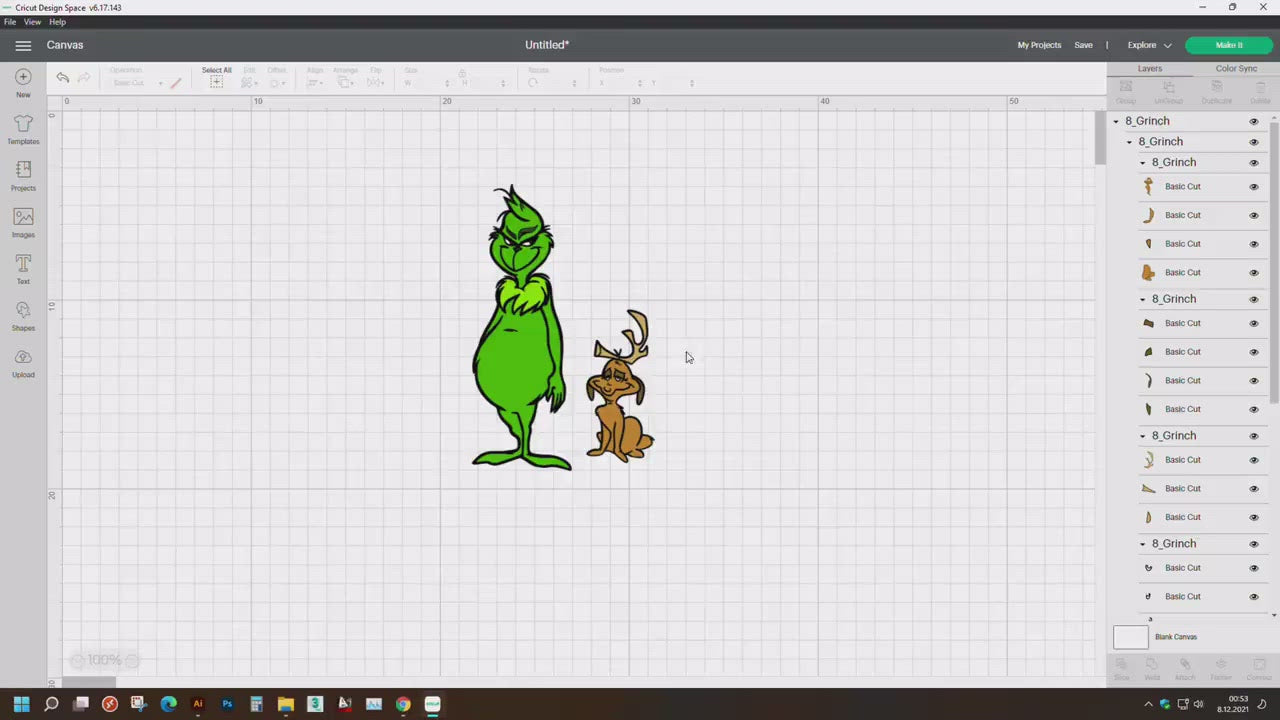This screenshot has width=1280, height=720.
Task: Open the Arrange dropdown
Action: (x=345, y=83)
